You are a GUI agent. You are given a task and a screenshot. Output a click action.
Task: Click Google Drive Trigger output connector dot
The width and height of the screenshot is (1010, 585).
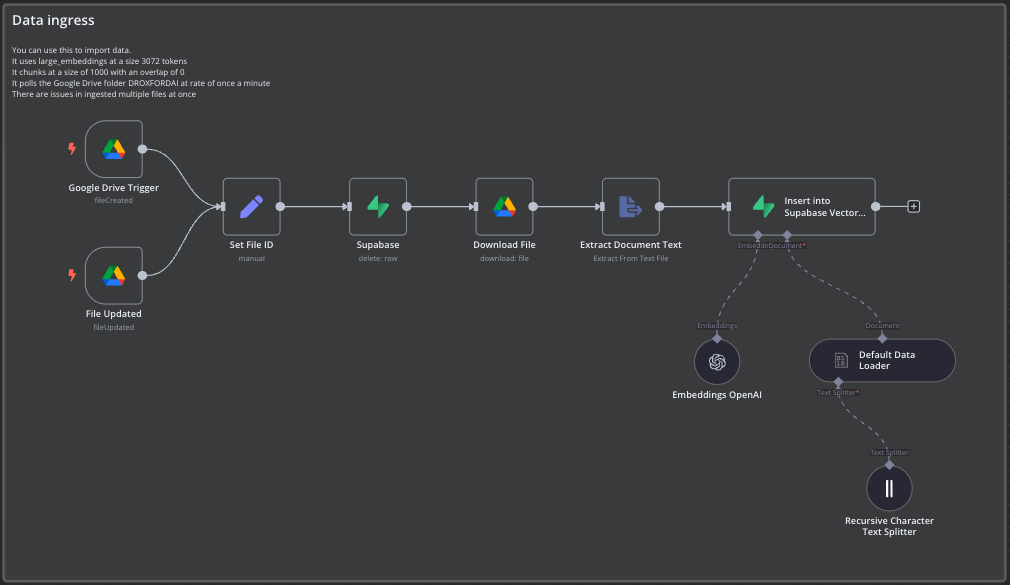tap(142, 149)
